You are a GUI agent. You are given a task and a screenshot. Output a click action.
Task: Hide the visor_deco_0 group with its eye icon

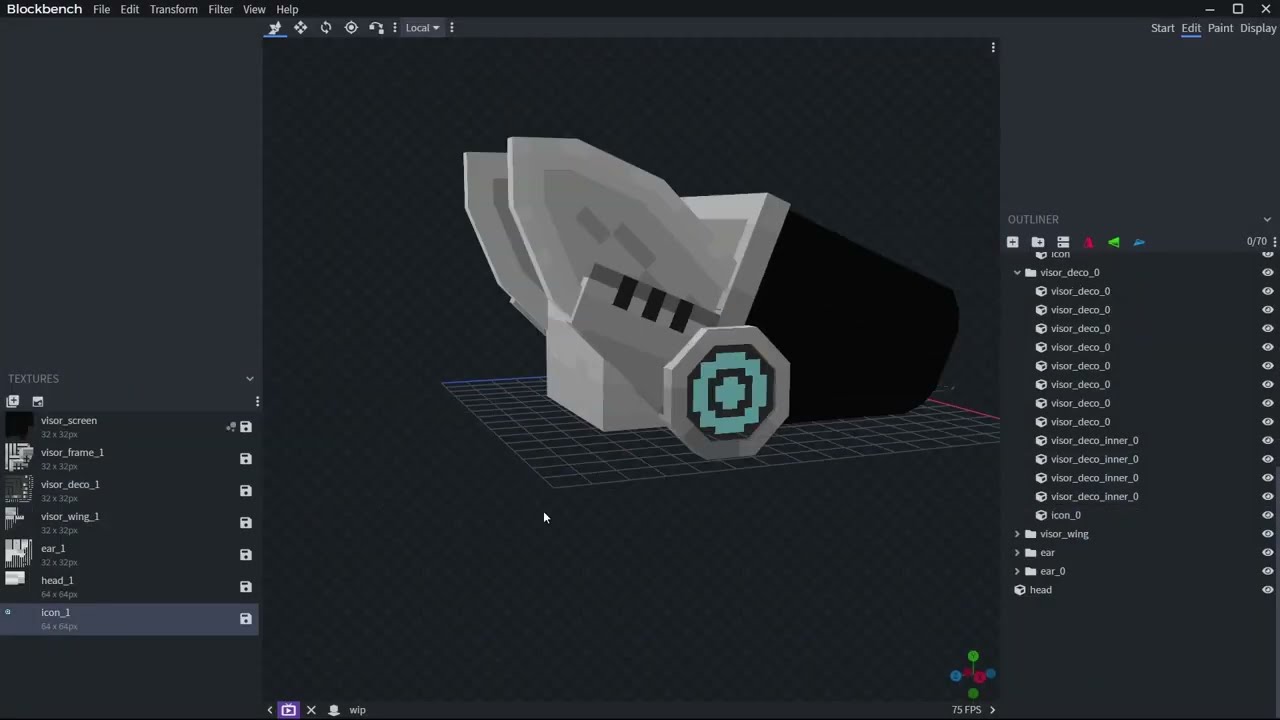pos(1267,273)
